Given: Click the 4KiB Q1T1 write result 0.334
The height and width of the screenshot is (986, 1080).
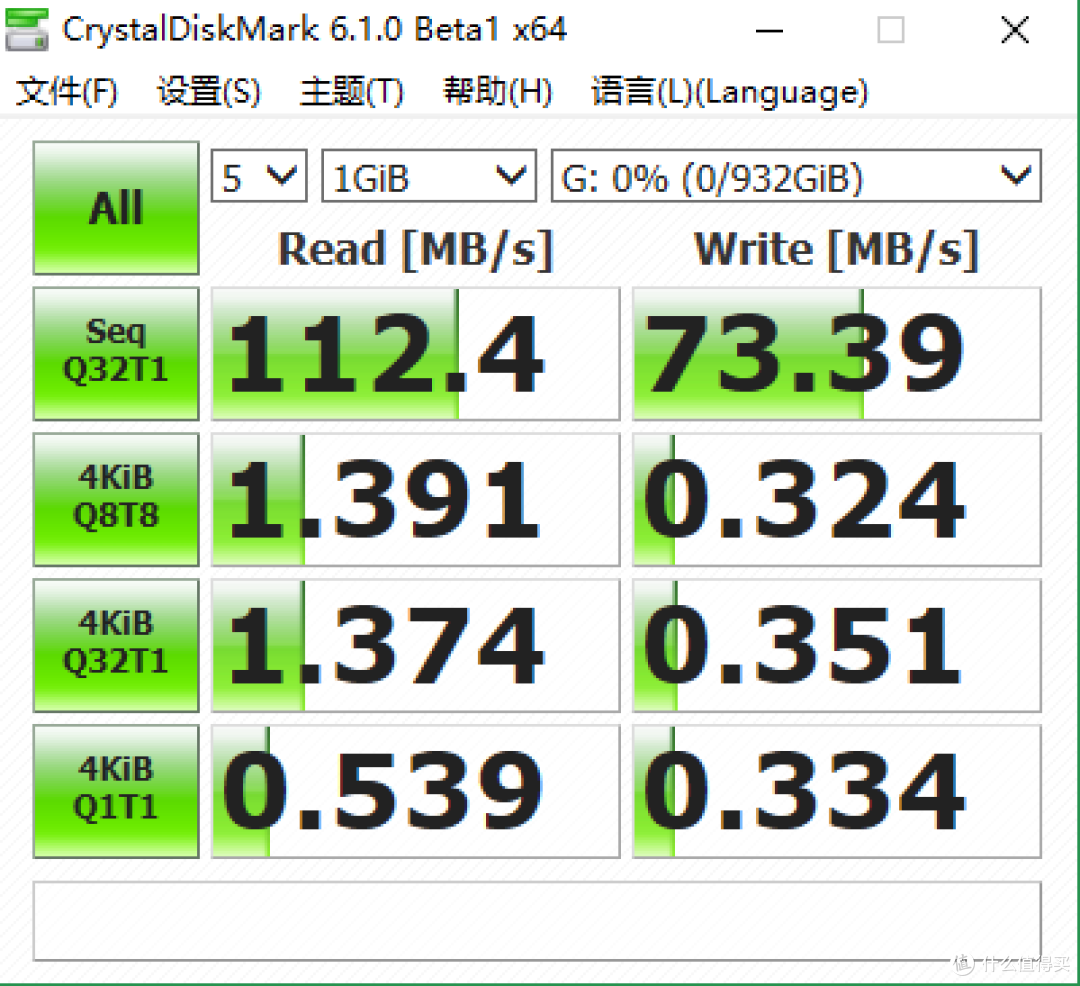Looking at the screenshot, I should 837,791.
